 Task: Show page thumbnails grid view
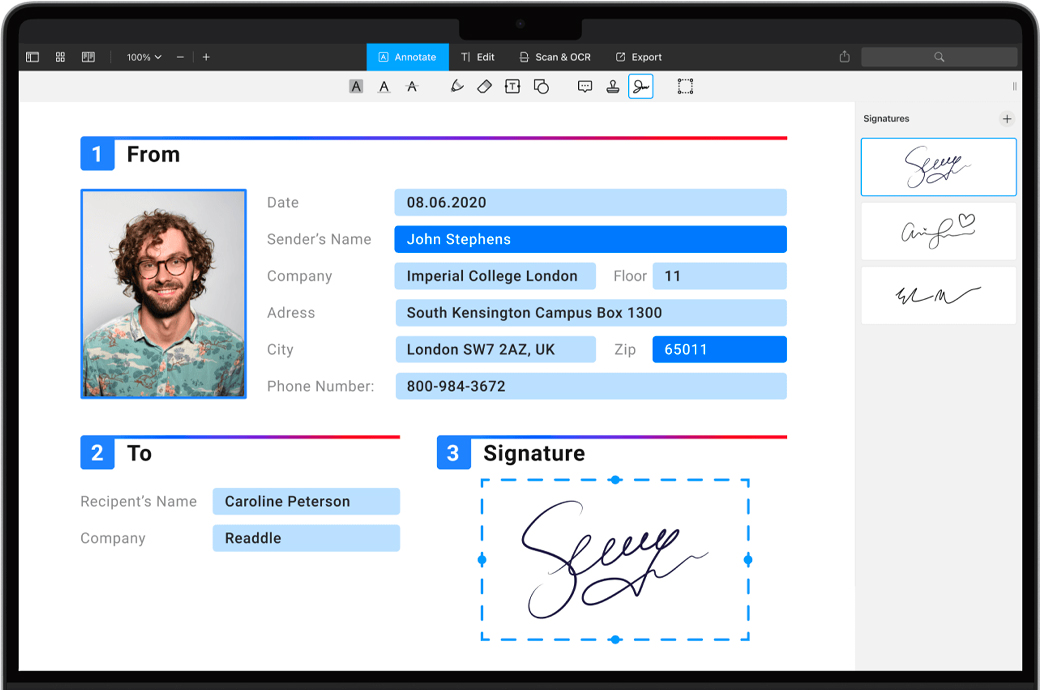pos(60,57)
